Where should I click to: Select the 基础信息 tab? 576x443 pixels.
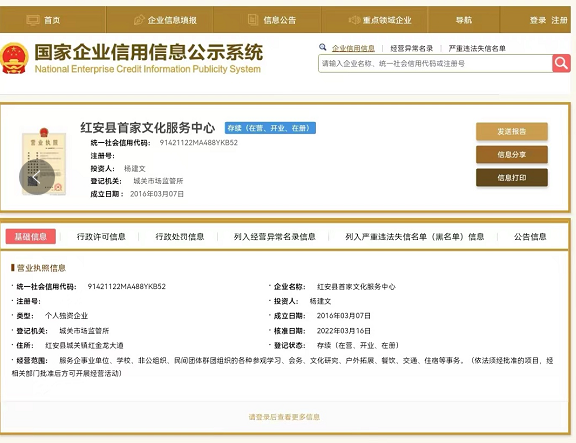(30, 237)
